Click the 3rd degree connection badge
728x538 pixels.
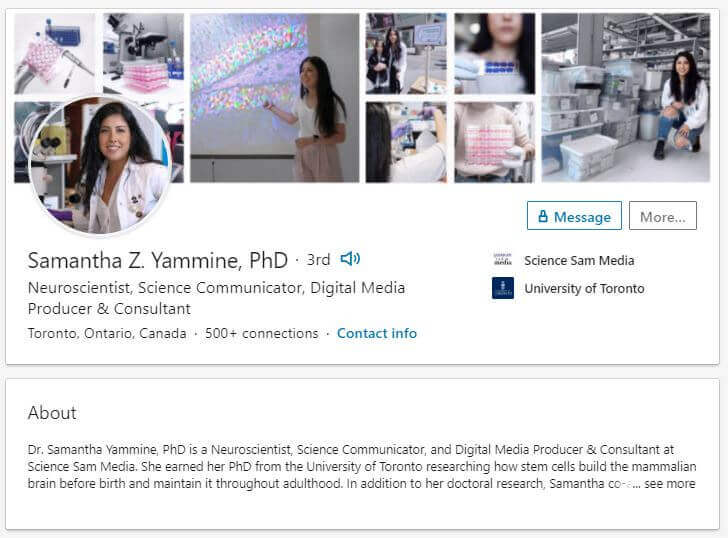click(x=318, y=260)
